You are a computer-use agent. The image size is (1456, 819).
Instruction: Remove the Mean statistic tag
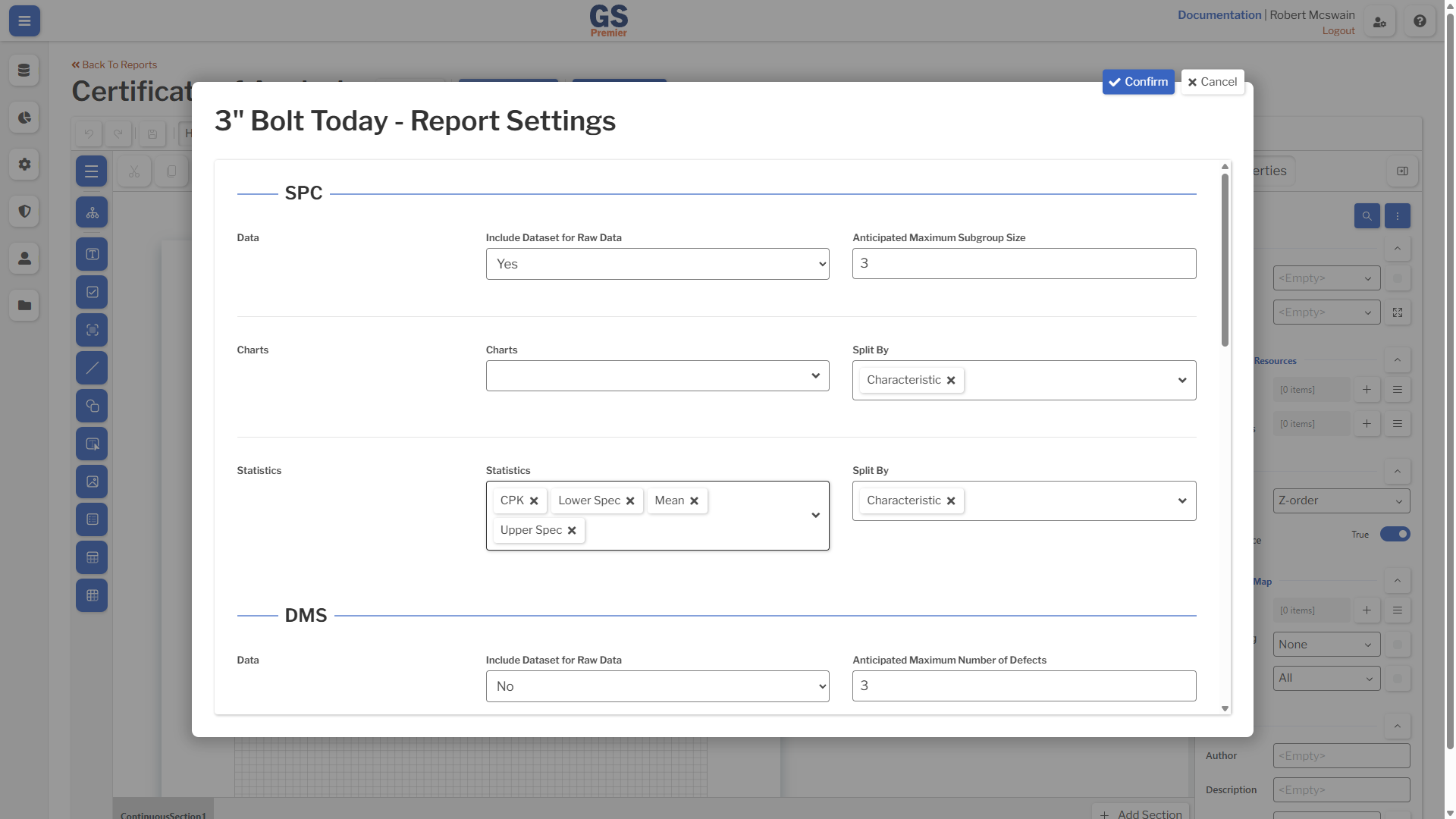pos(694,501)
